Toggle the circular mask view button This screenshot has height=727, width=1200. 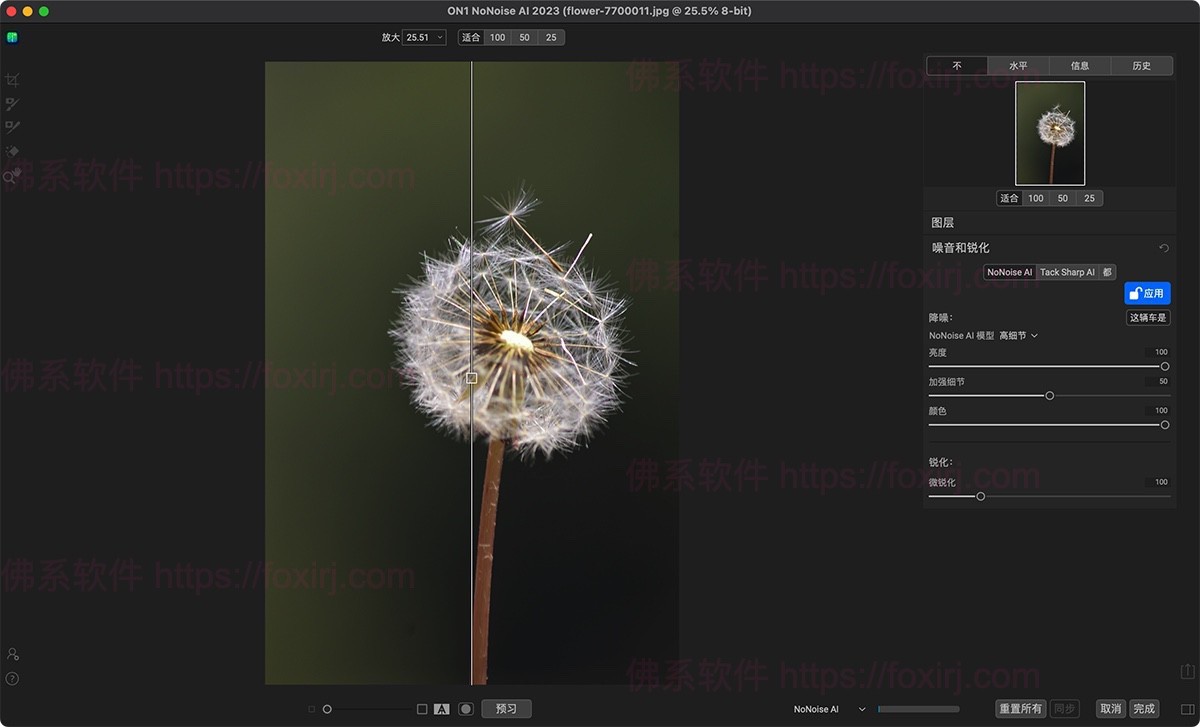(465, 709)
